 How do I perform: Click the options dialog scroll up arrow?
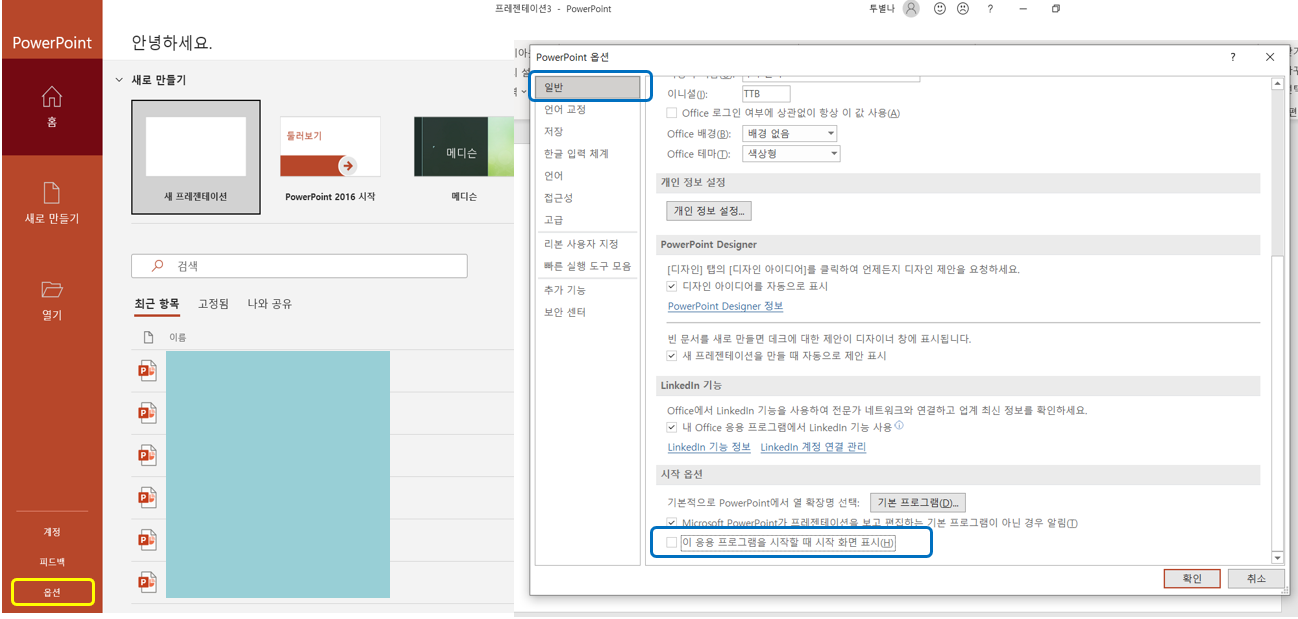click(x=1277, y=85)
